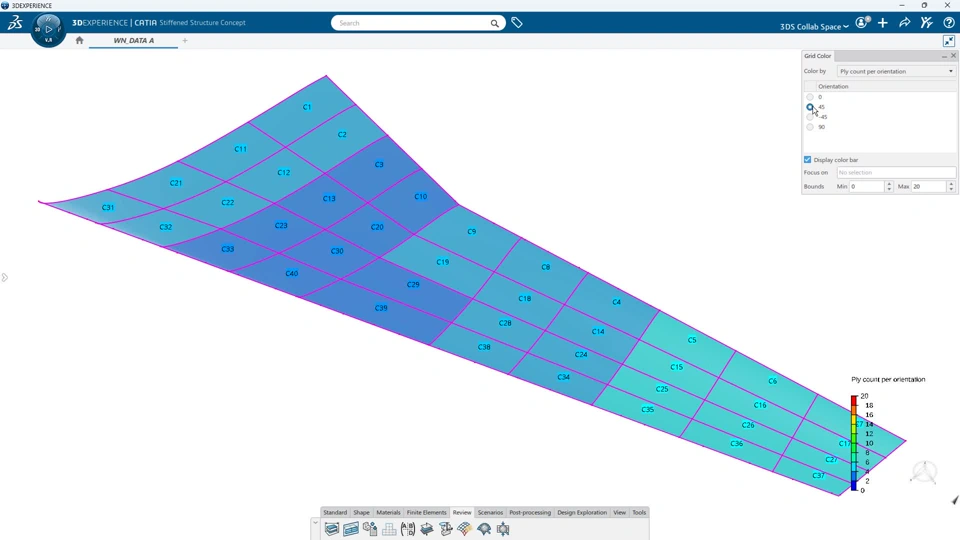Switch to the Post-processing tab

530,512
